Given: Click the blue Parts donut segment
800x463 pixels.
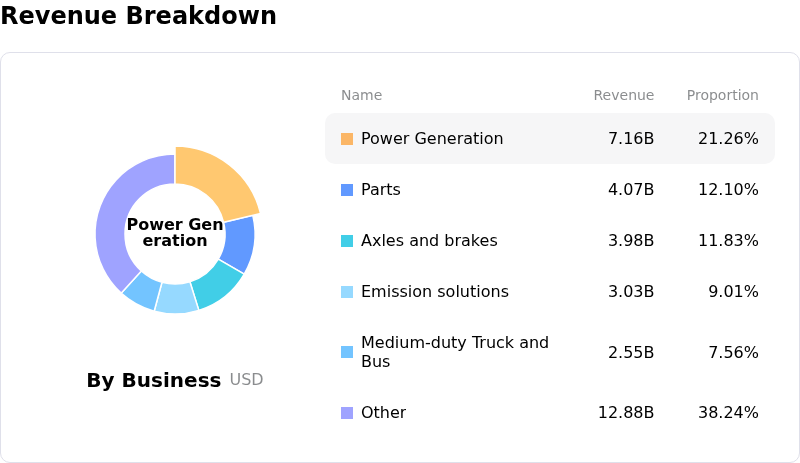Looking at the screenshot, I should 239,243.
